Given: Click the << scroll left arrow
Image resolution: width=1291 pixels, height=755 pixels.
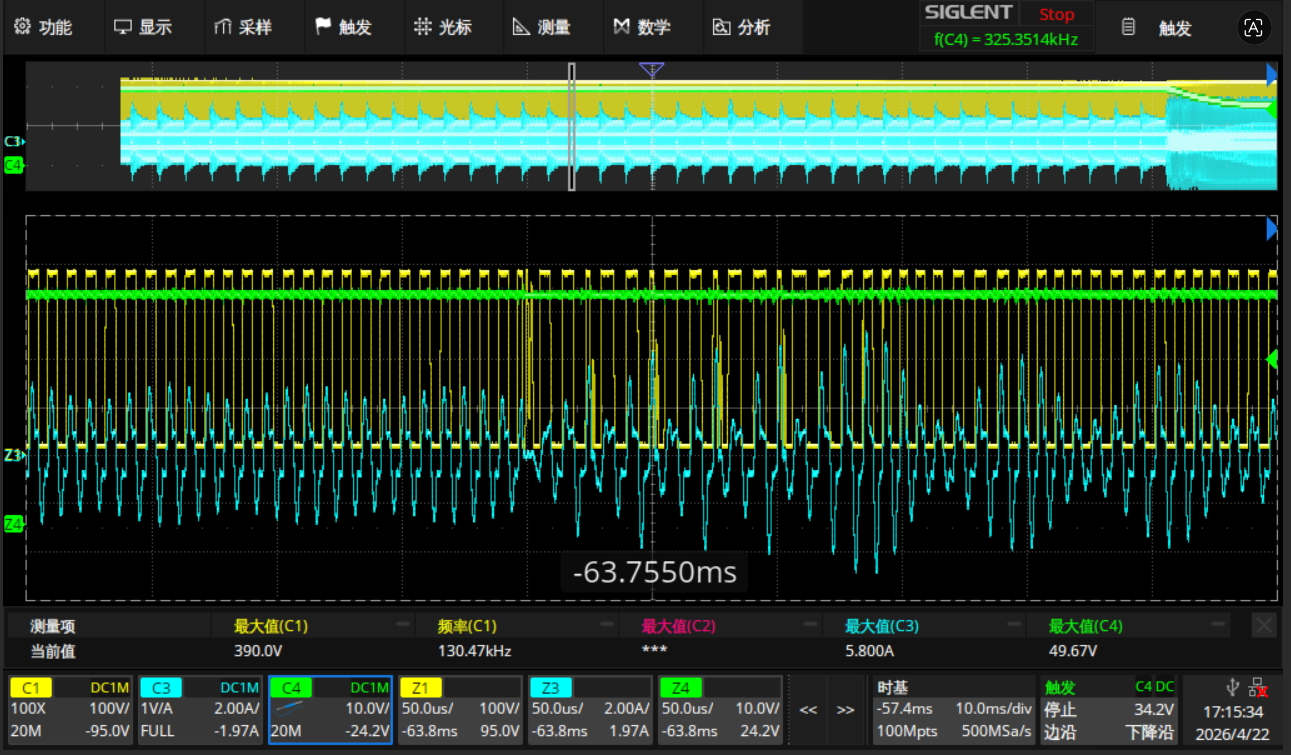Looking at the screenshot, I should pyautogui.click(x=808, y=710).
